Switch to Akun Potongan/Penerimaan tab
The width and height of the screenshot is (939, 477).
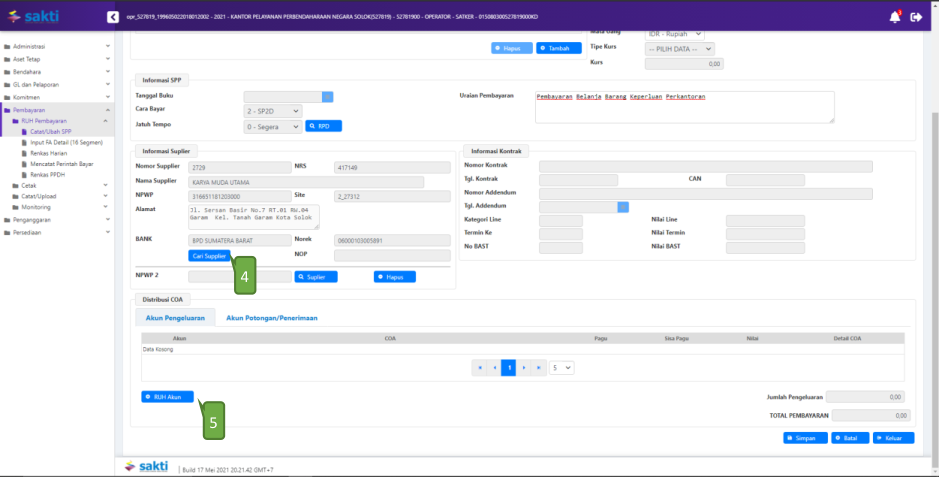pos(272,318)
